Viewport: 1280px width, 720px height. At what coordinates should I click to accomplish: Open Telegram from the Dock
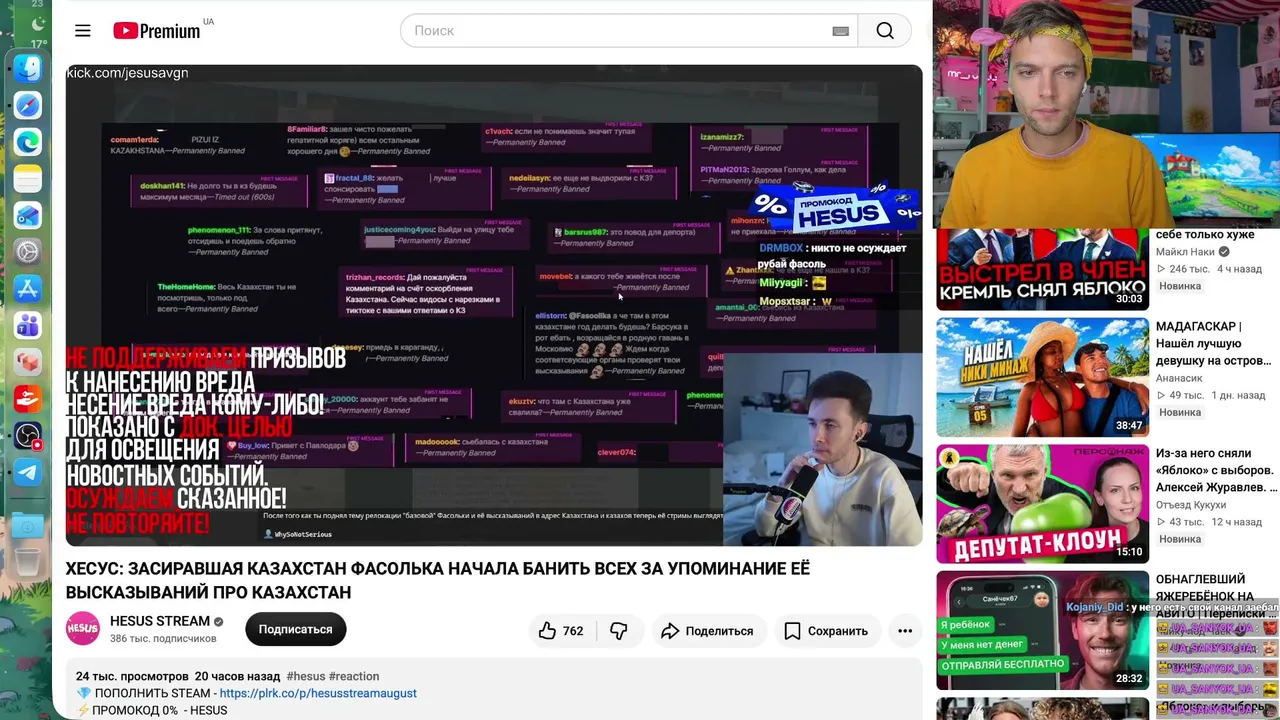(27, 472)
